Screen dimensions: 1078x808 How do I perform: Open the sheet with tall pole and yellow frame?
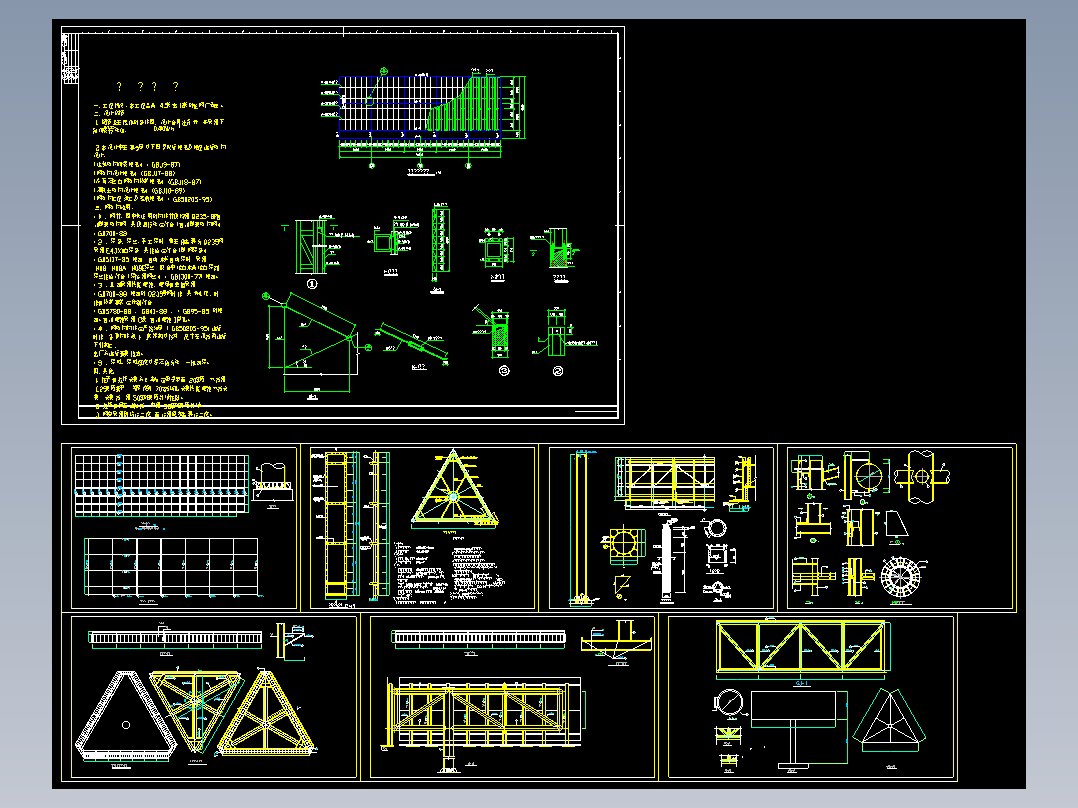[x=661, y=527]
